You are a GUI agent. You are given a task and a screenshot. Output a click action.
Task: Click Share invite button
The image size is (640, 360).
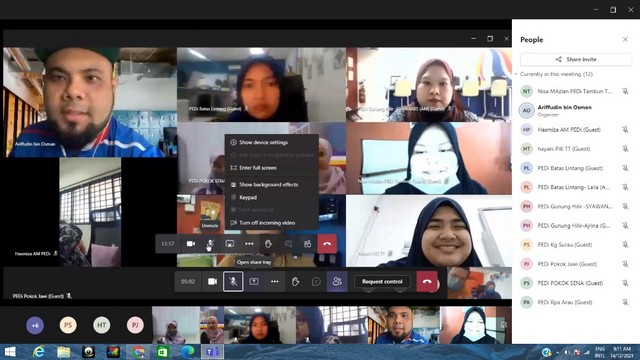[576, 59]
